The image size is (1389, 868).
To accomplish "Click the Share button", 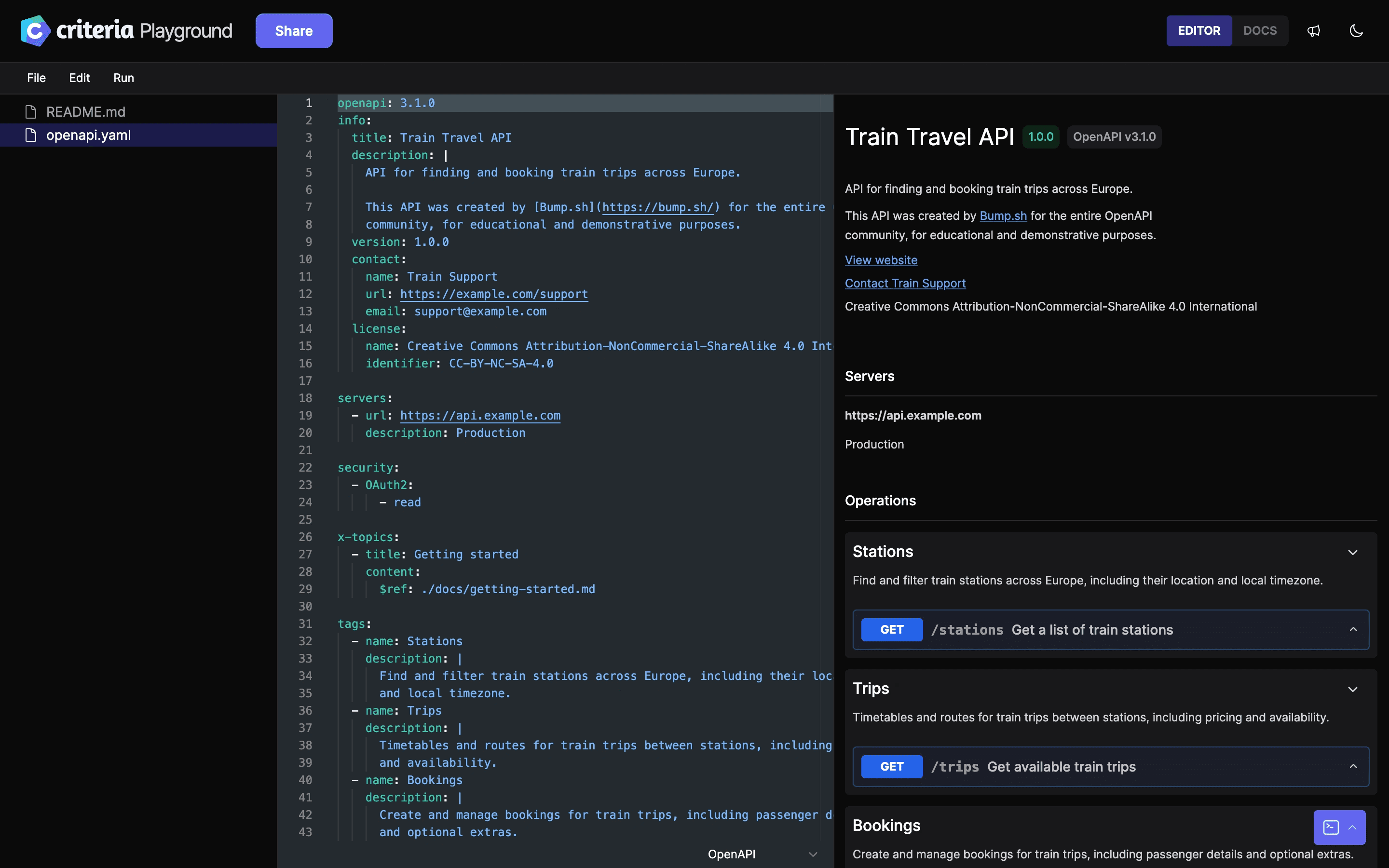I will pyautogui.click(x=293, y=30).
